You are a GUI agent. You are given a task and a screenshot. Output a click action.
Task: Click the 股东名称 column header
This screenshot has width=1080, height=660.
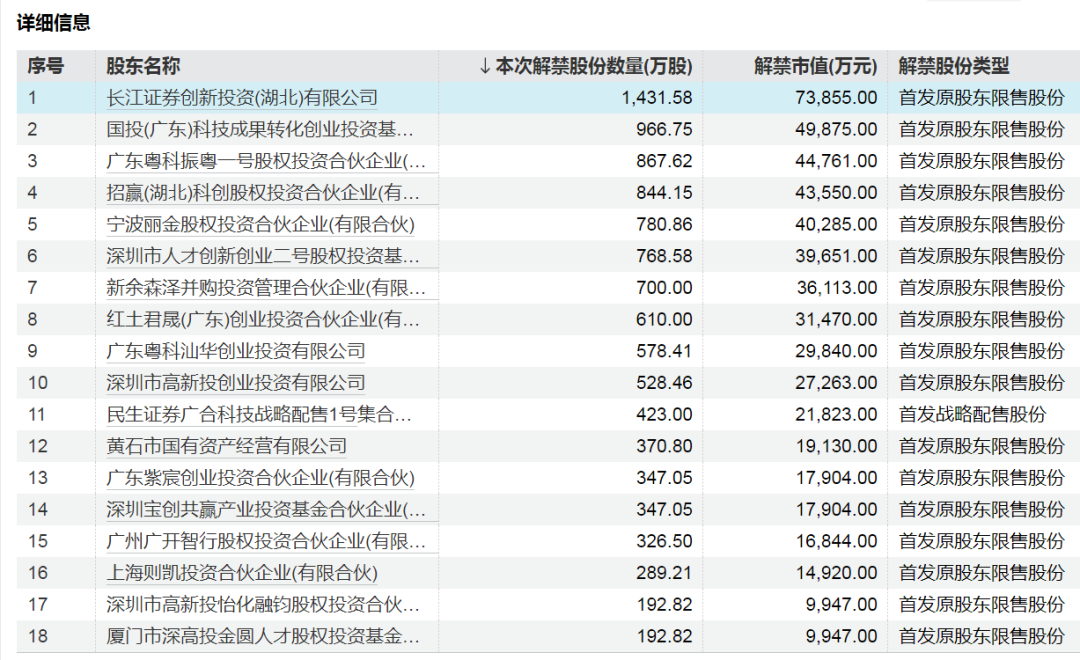coord(143,66)
